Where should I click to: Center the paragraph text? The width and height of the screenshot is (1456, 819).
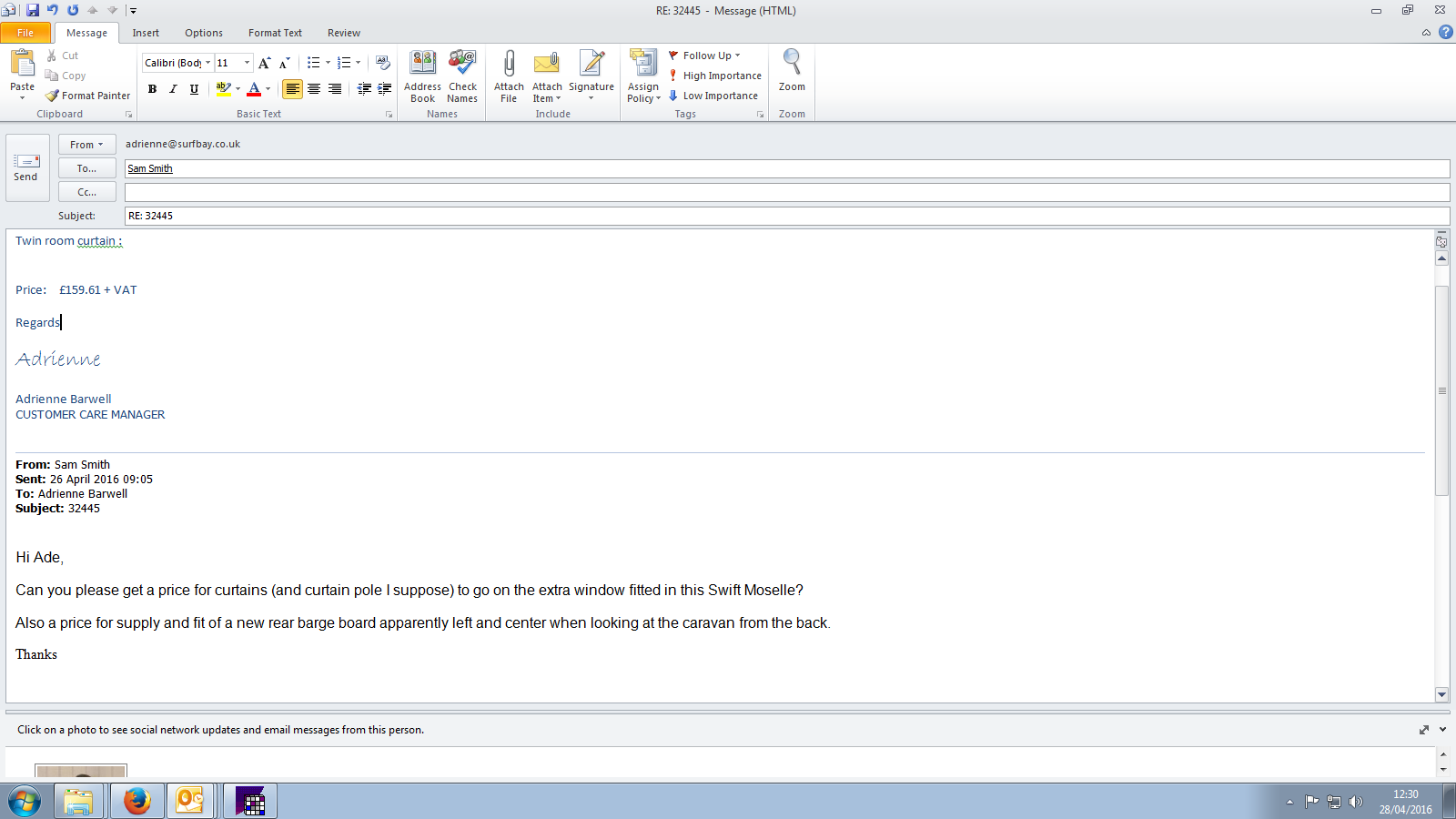(314, 89)
